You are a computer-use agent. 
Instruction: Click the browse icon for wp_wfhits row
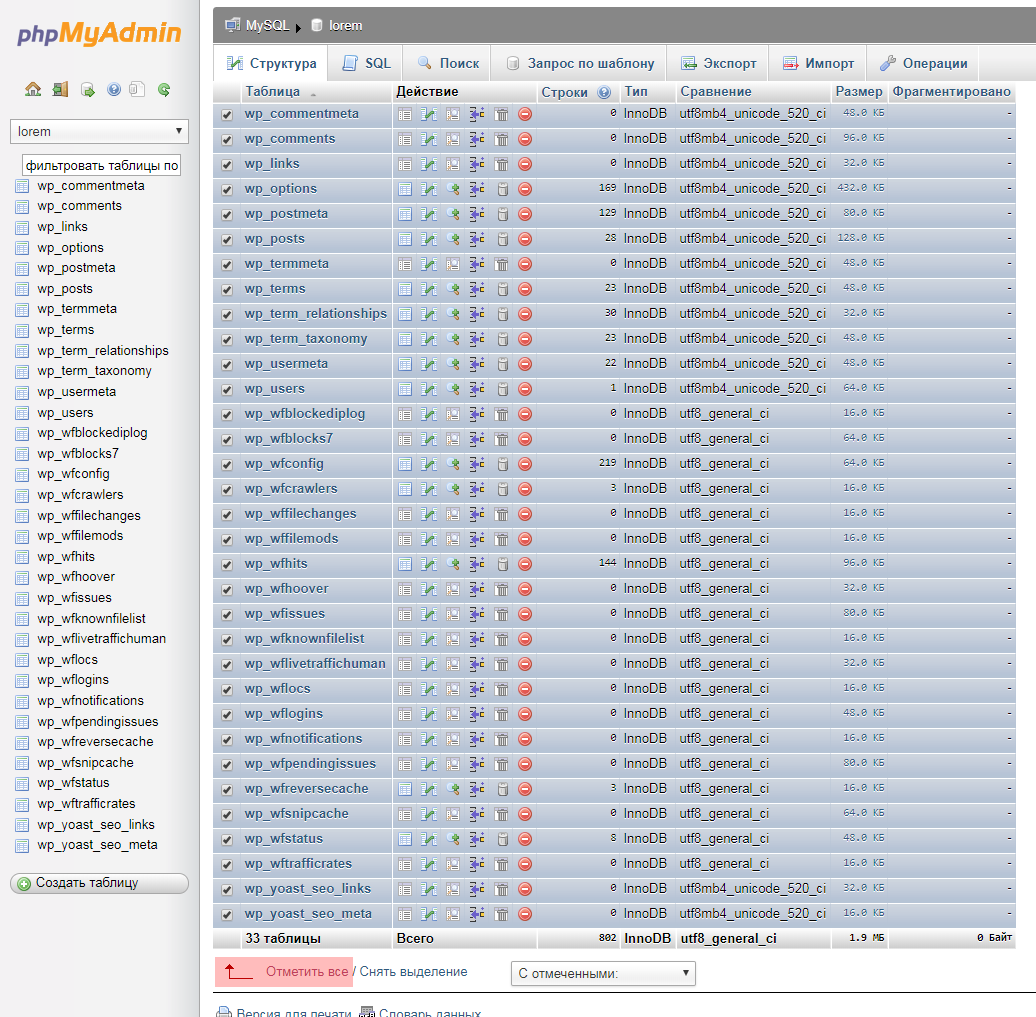pos(405,564)
